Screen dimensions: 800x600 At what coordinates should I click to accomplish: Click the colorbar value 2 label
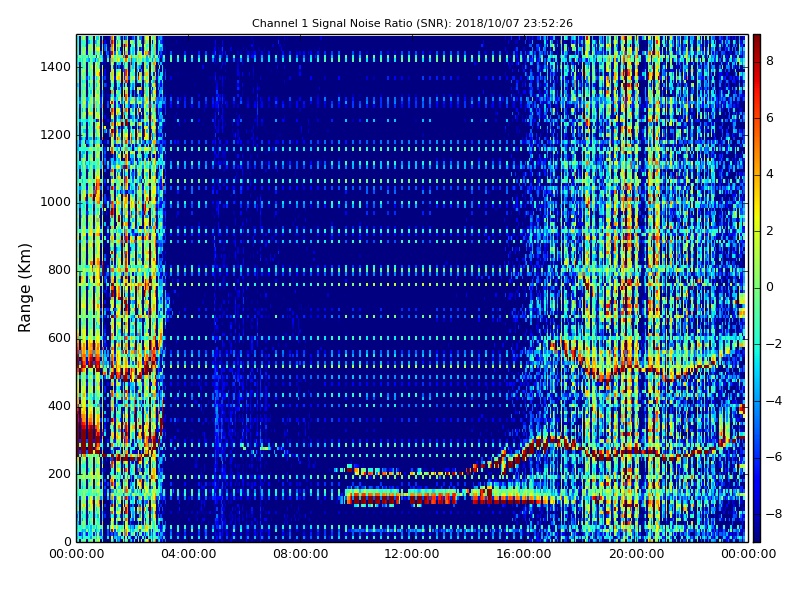tap(770, 231)
